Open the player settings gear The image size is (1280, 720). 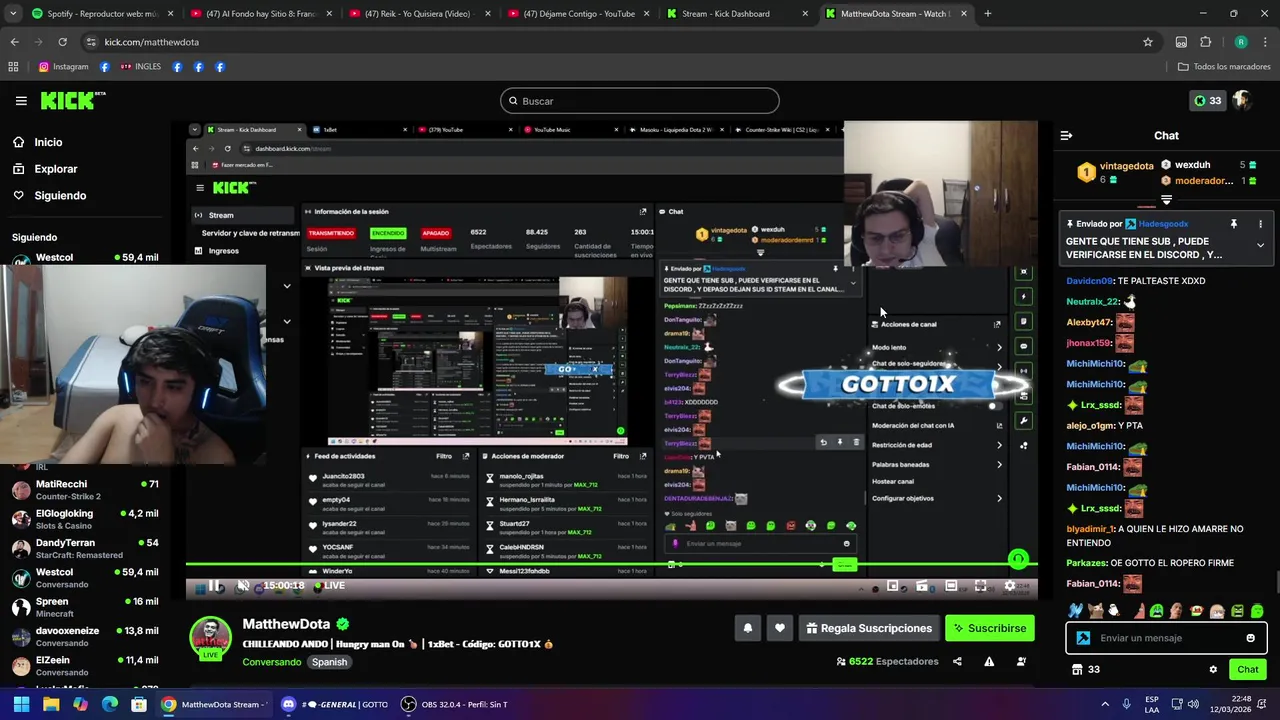[x=1009, y=586]
